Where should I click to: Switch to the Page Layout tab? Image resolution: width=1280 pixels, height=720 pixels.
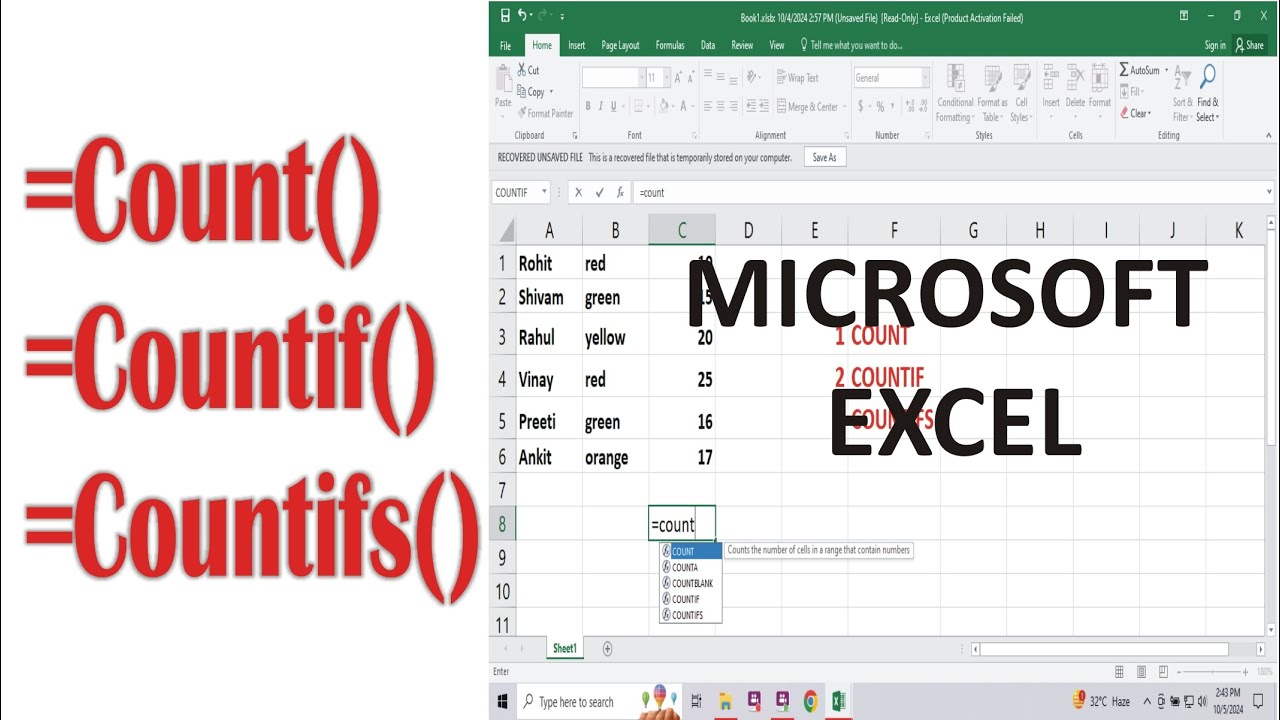(x=620, y=45)
